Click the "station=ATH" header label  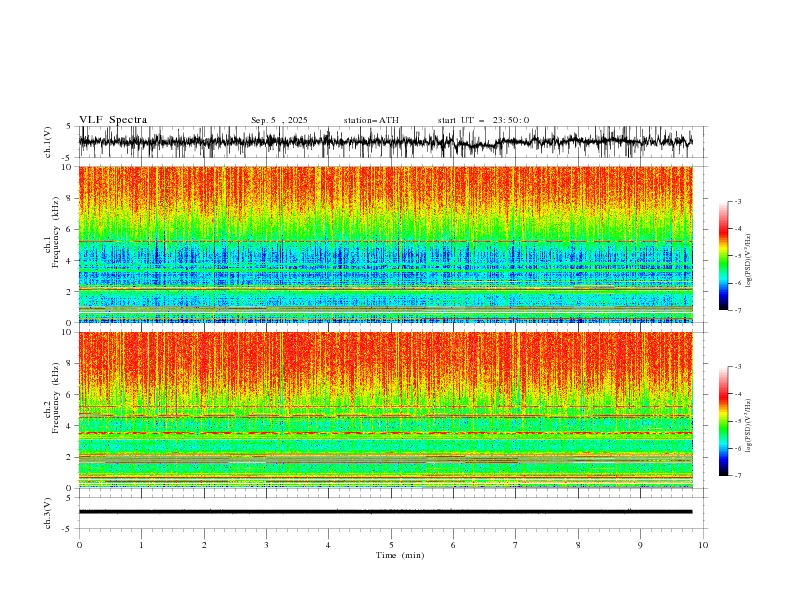tap(371, 120)
